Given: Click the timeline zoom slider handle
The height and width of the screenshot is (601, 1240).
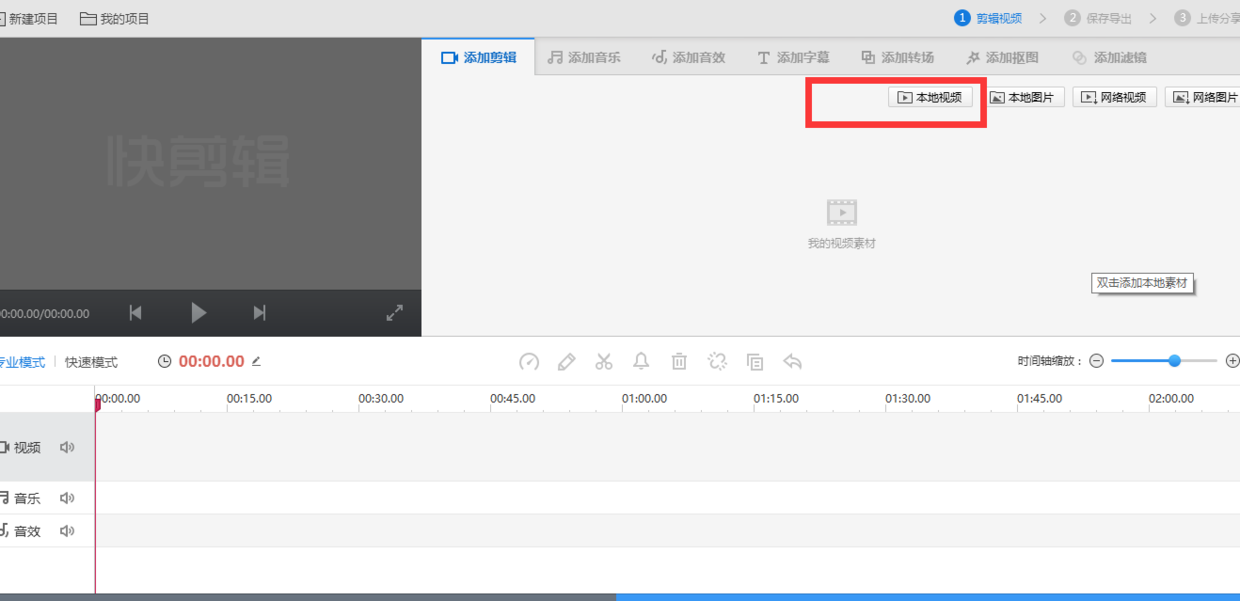Looking at the screenshot, I should pyautogui.click(x=1175, y=361).
